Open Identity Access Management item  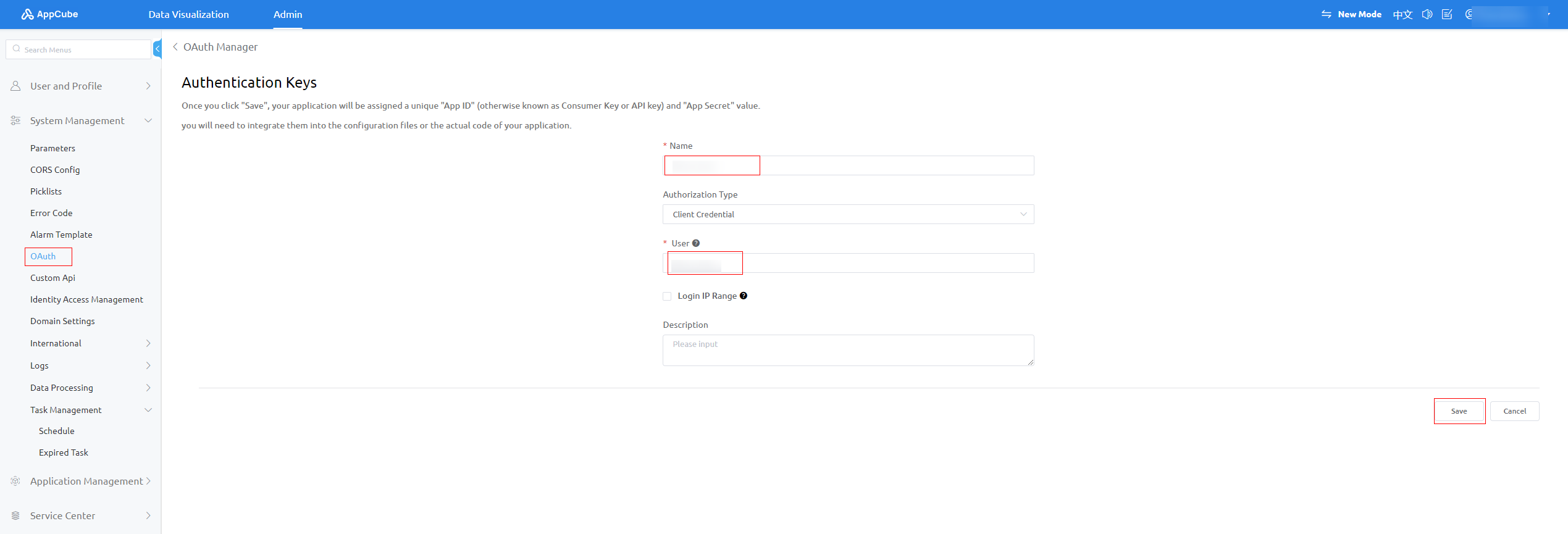coord(86,299)
